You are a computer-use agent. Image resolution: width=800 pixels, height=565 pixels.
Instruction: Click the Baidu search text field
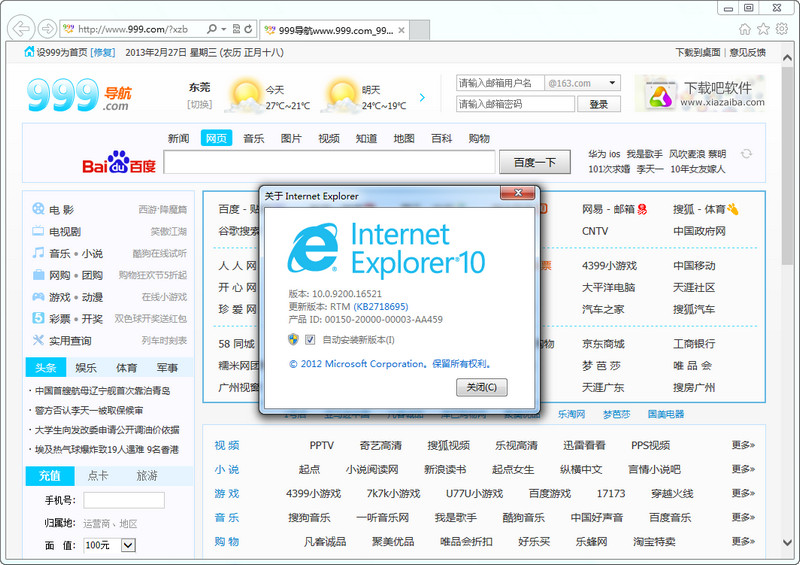pos(330,162)
